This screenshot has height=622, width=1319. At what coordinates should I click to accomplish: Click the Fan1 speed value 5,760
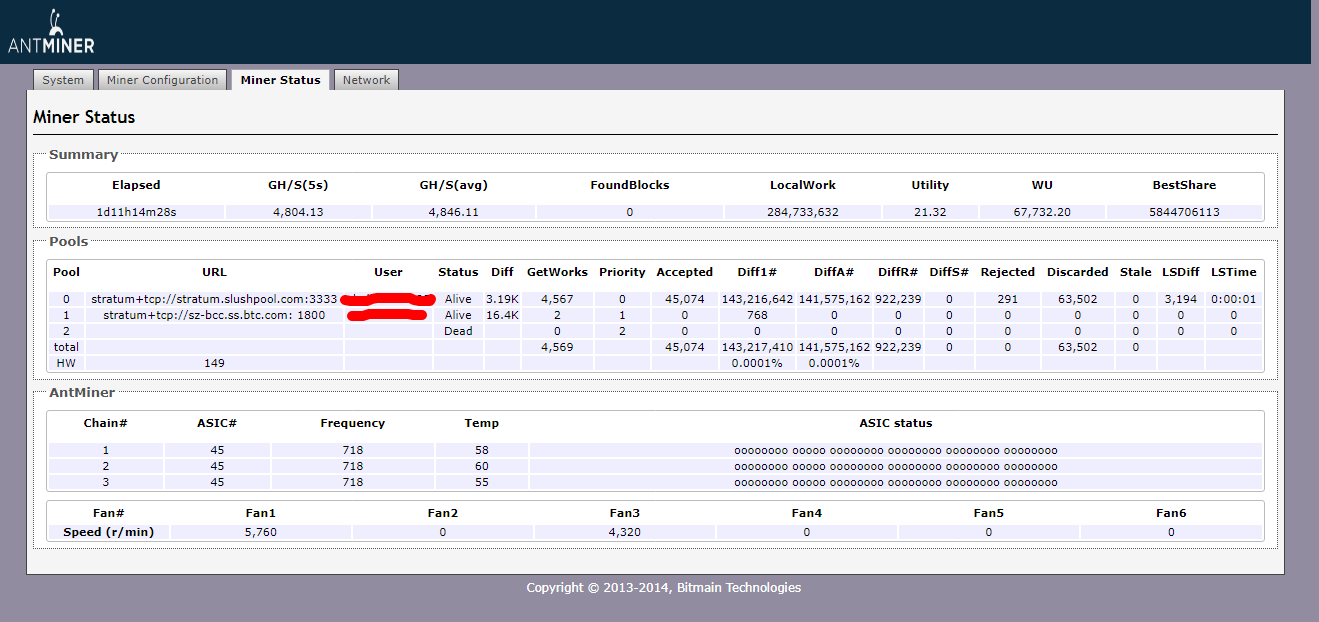pos(260,532)
